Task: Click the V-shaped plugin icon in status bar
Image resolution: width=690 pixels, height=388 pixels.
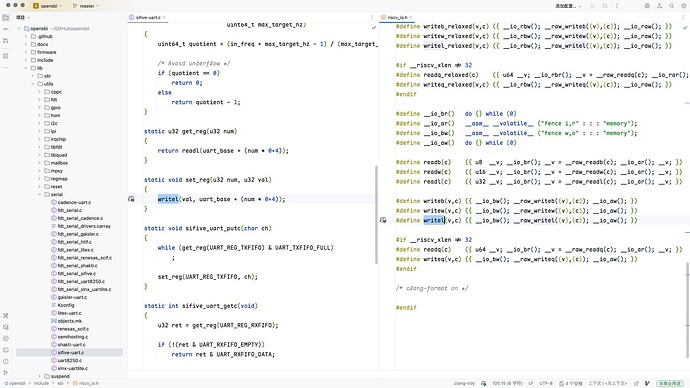Action: tap(647, 384)
